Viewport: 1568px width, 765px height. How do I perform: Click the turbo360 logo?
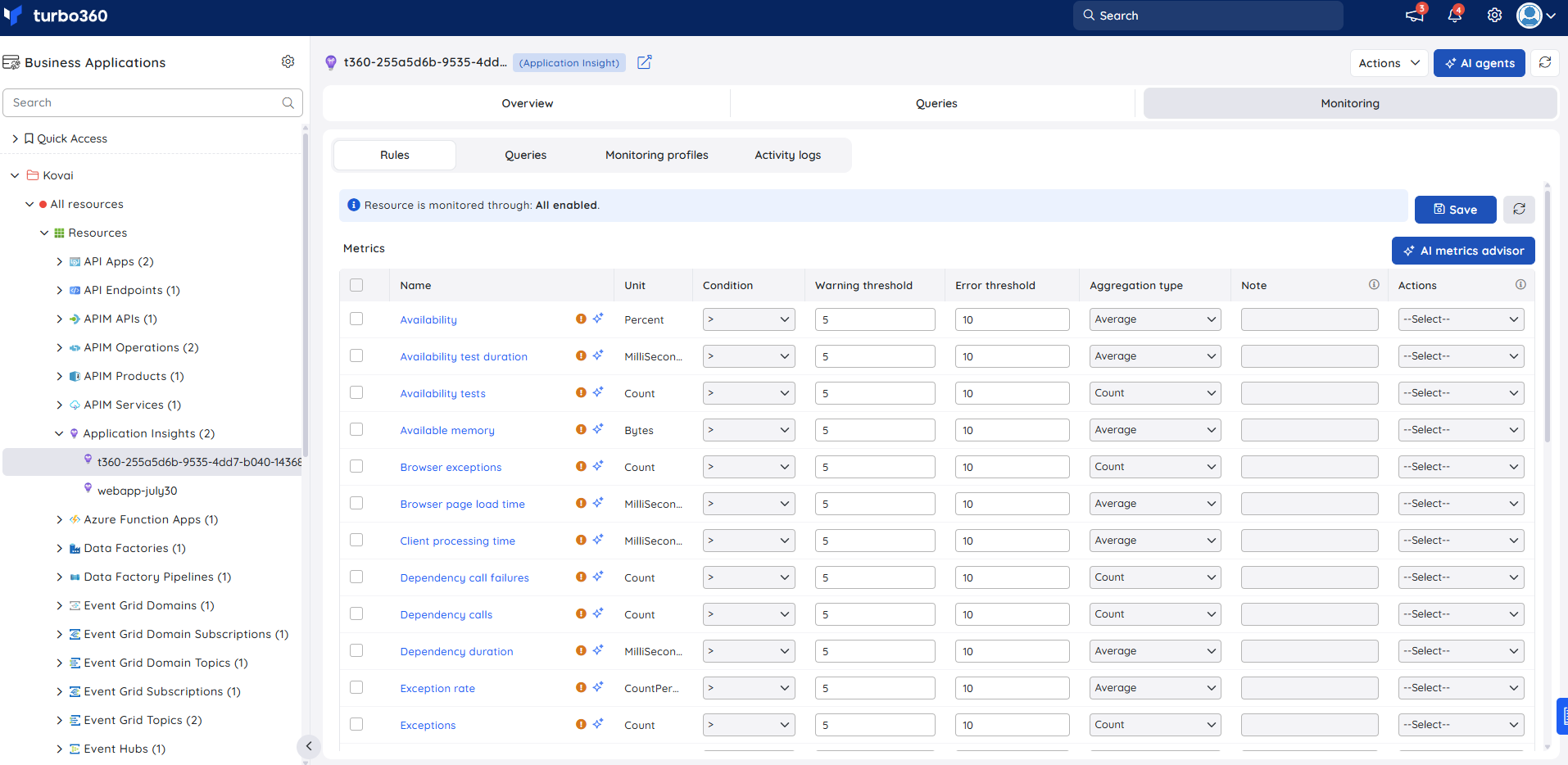click(x=56, y=16)
